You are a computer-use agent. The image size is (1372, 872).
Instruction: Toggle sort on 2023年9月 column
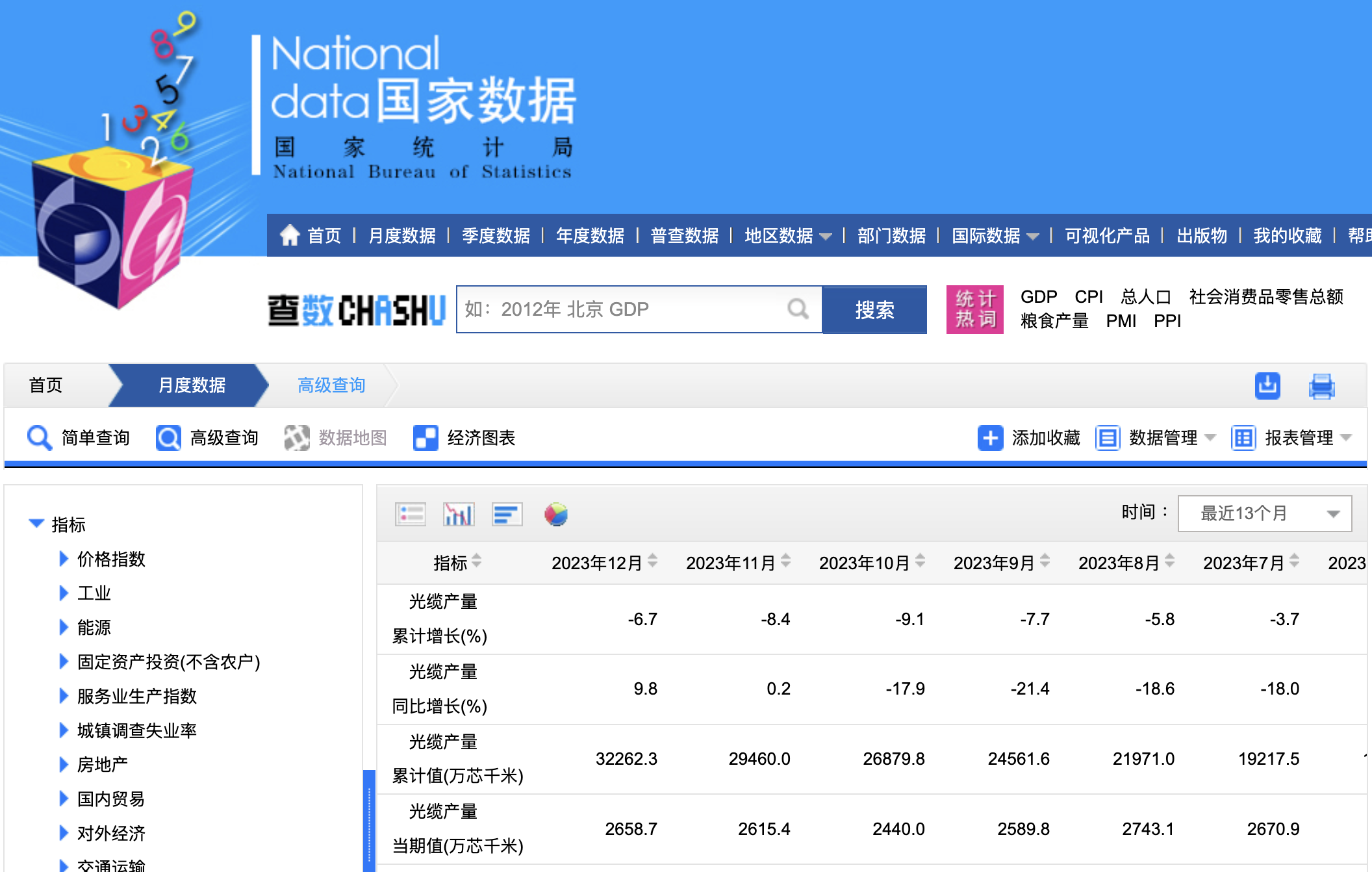1045,561
